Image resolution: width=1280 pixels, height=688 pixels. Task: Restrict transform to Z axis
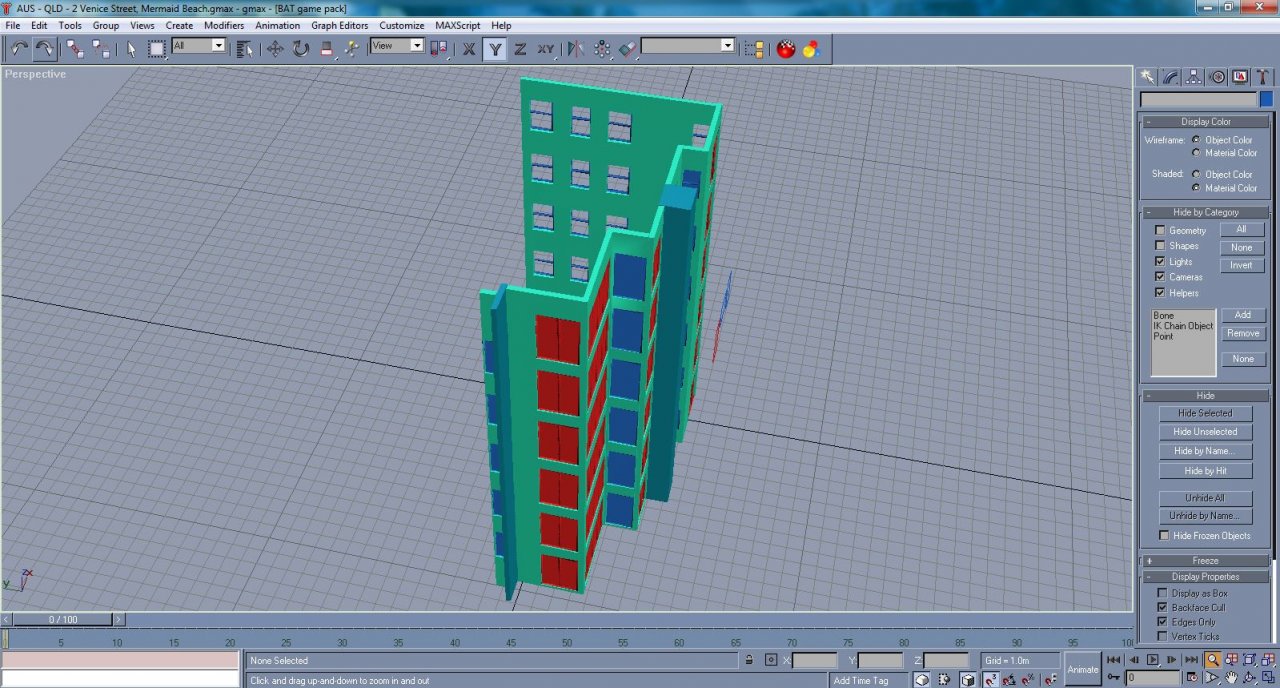[520, 48]
